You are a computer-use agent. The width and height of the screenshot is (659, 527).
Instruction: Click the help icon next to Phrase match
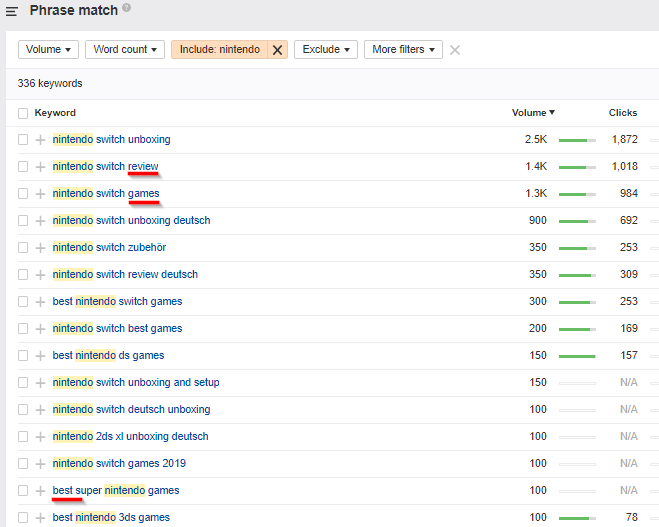[x=127, y=8]
